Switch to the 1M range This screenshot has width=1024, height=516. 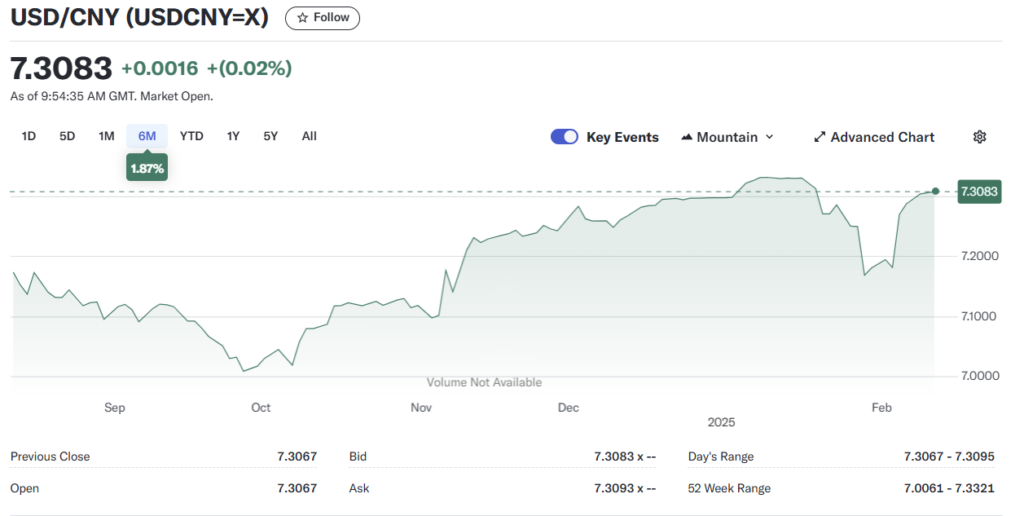pos(106,136)
